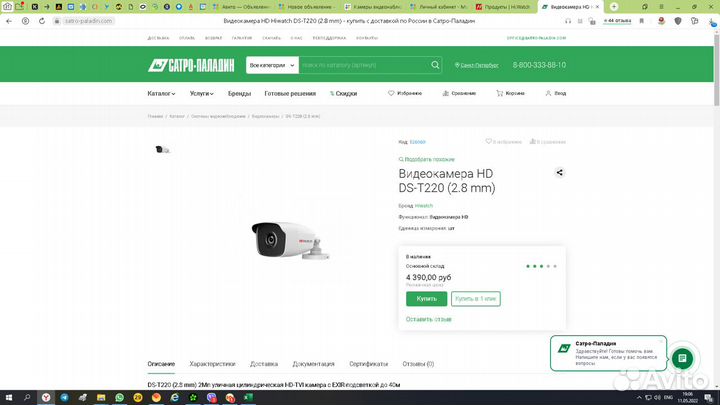
Task: Open the ENG language indicator in tray
Action: click(x=669, y=398)
